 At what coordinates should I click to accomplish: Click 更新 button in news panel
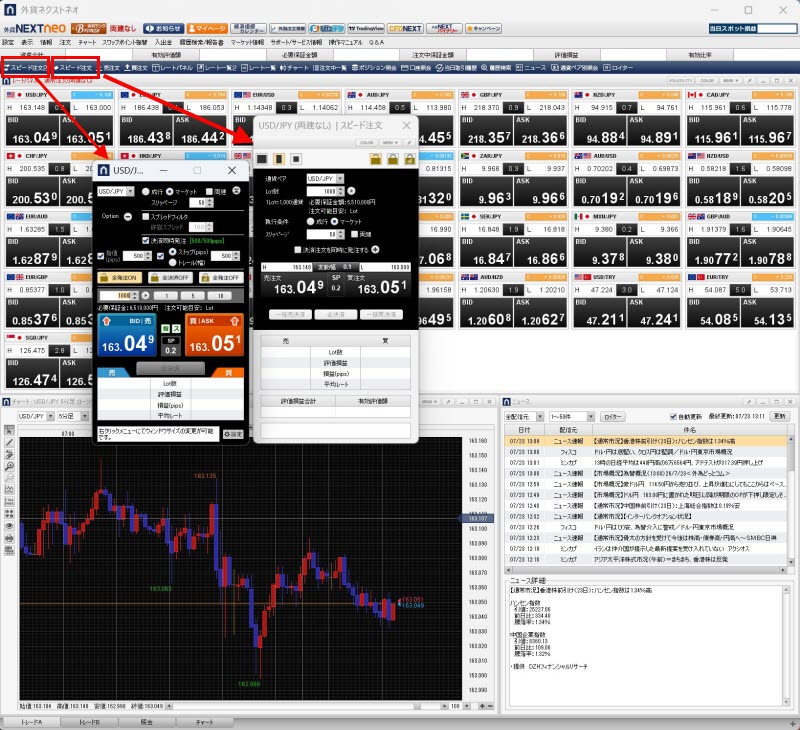pos(780,416)
